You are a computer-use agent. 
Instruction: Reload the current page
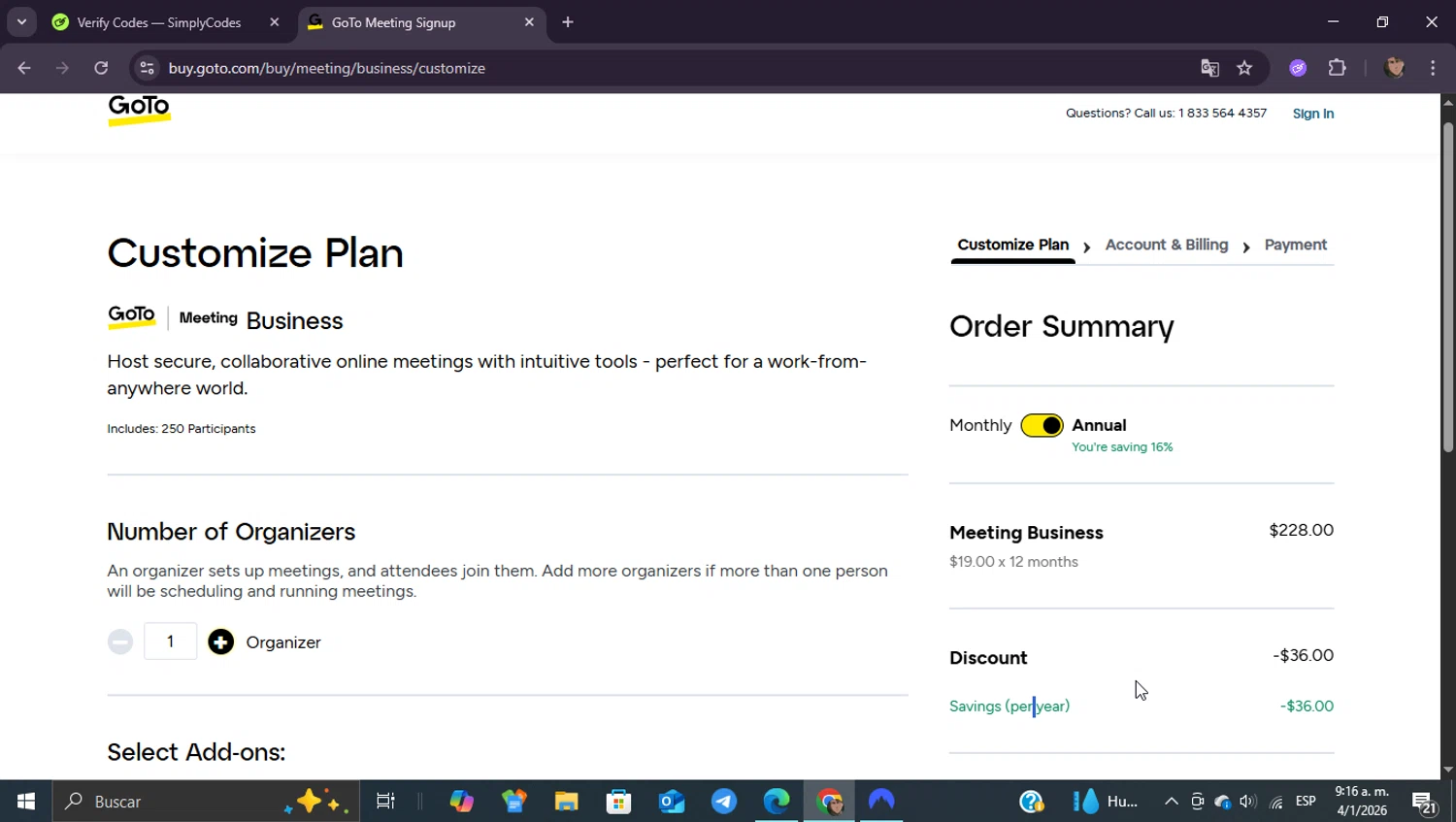[101, 68]
